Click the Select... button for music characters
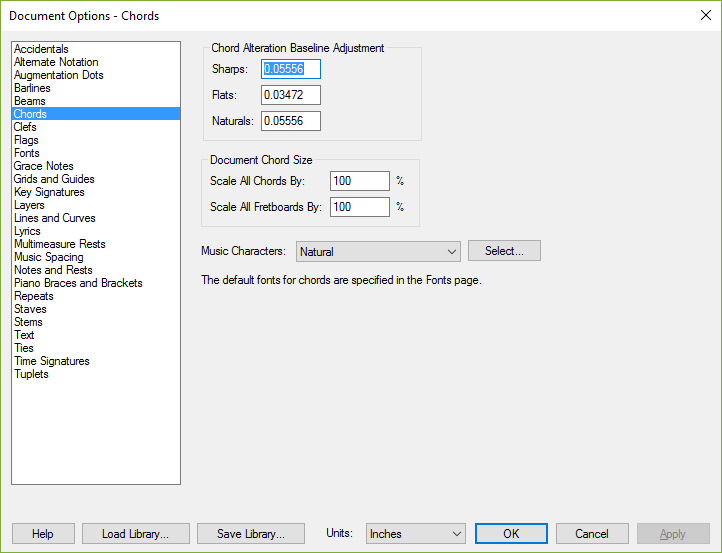 (504, 251)
